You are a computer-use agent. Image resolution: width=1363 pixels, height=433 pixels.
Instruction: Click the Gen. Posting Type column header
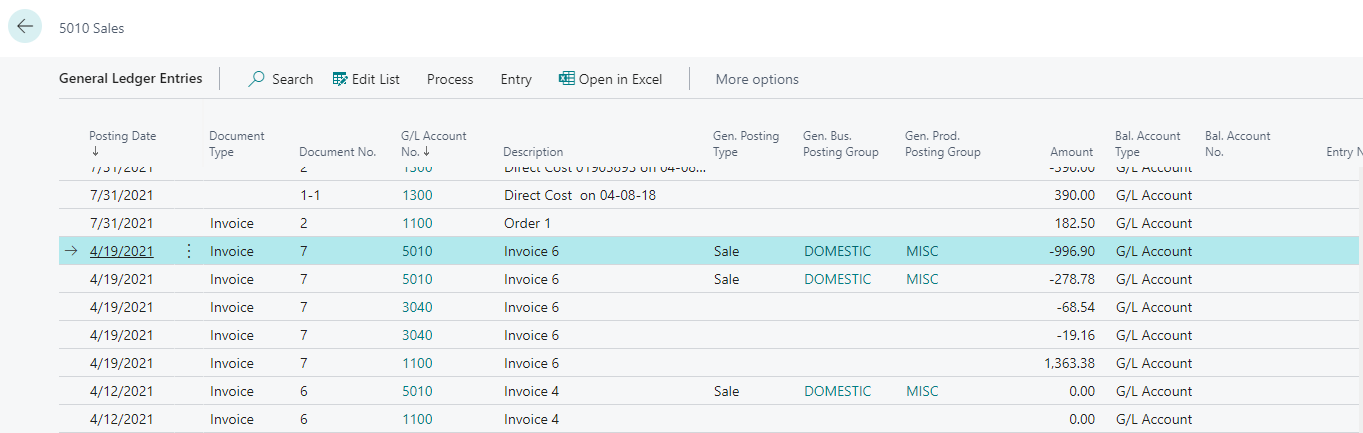click(746, 143)
